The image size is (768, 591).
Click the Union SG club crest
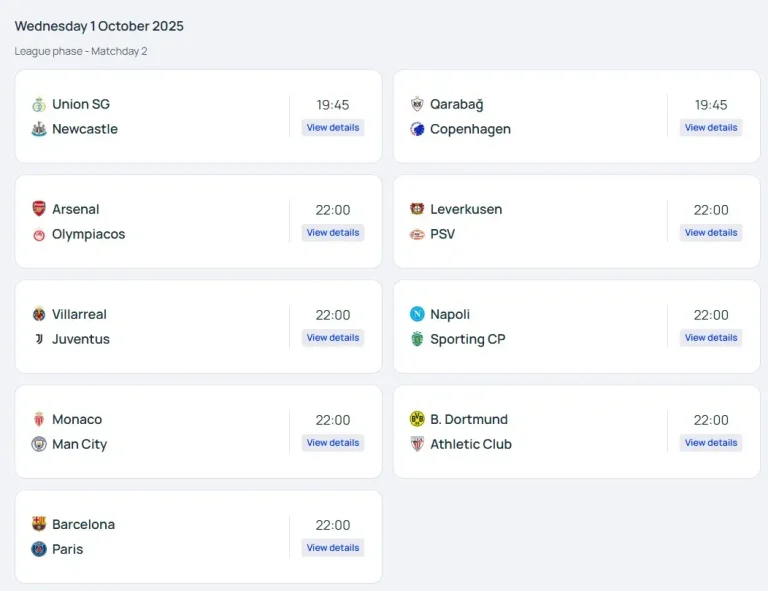[x=39, y=104]
